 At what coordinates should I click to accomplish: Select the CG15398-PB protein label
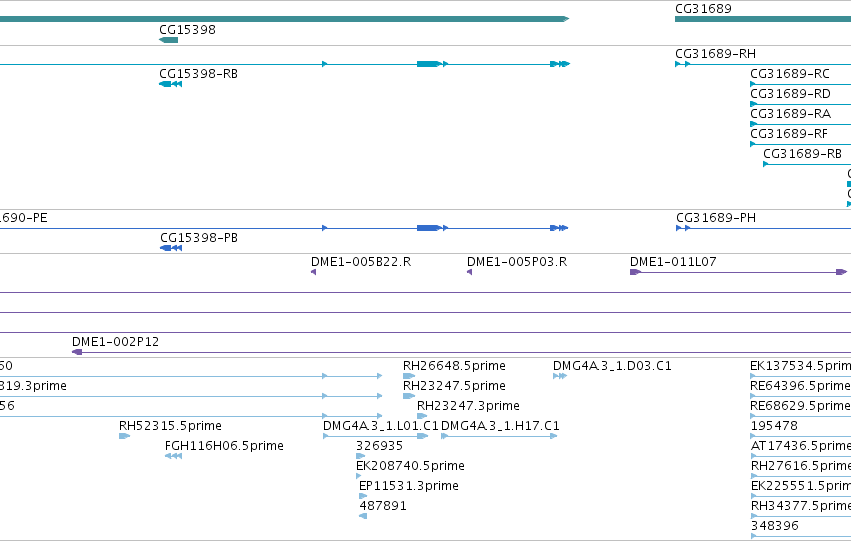tap(199, 238)
